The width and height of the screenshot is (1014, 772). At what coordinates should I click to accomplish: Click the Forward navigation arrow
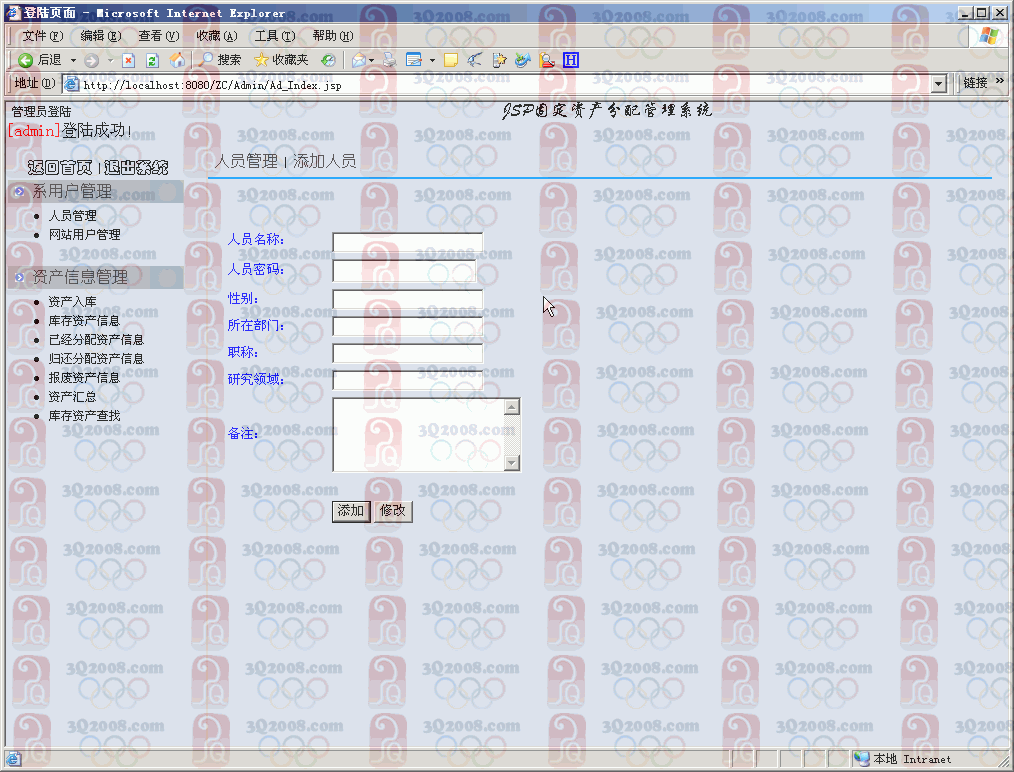[x=92, y=60]
